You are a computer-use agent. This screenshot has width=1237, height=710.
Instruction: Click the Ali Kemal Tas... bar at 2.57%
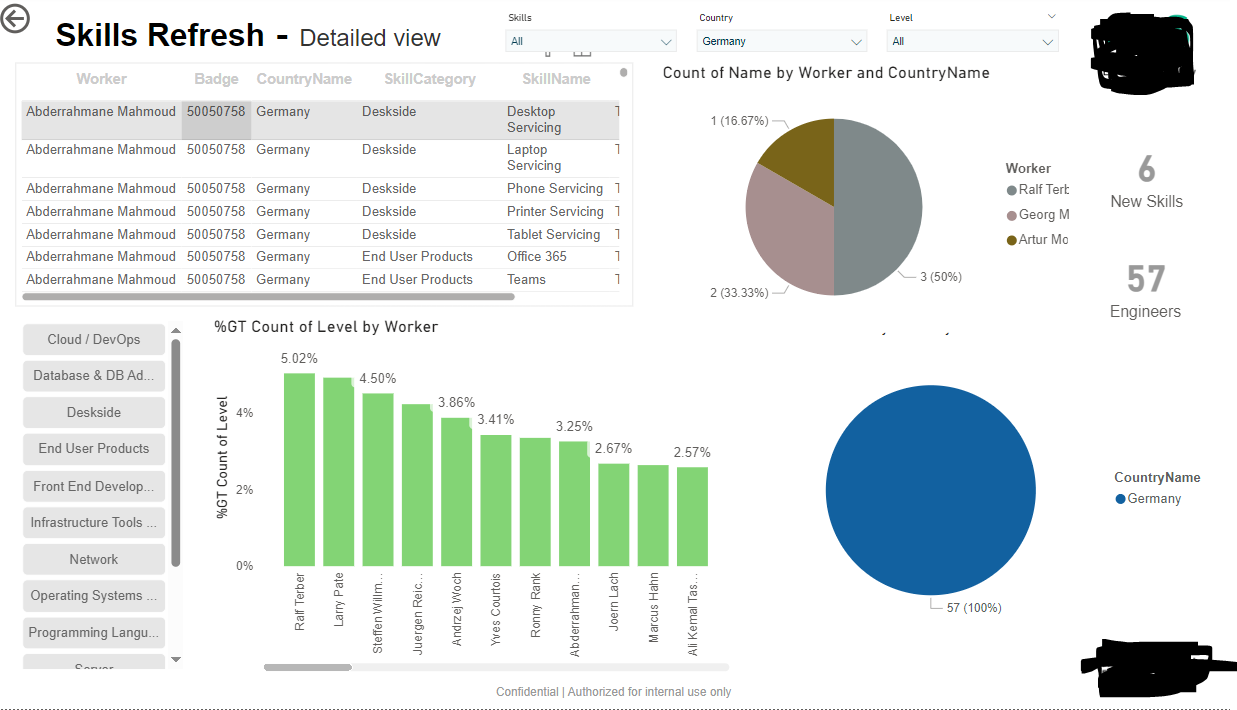(692, 516)
